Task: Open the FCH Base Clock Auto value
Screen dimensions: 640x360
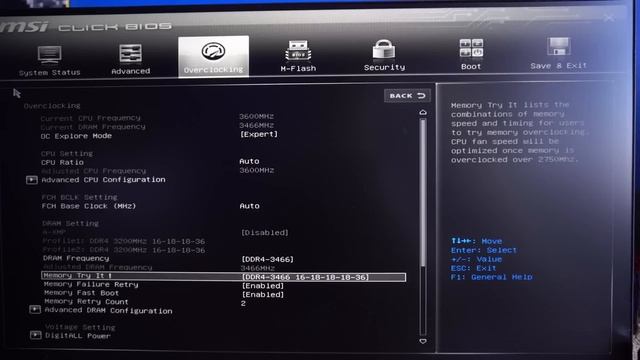Action: click(249, 206)
